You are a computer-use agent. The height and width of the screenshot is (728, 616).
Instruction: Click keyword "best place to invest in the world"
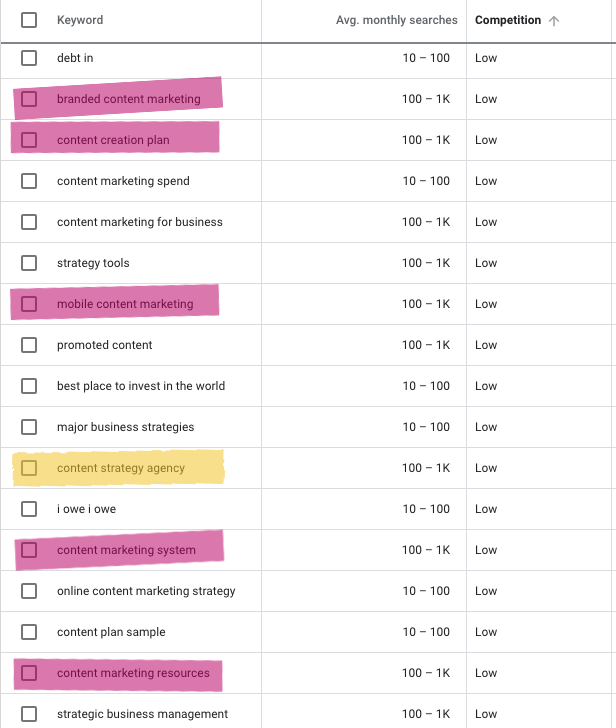pos(141,386)
